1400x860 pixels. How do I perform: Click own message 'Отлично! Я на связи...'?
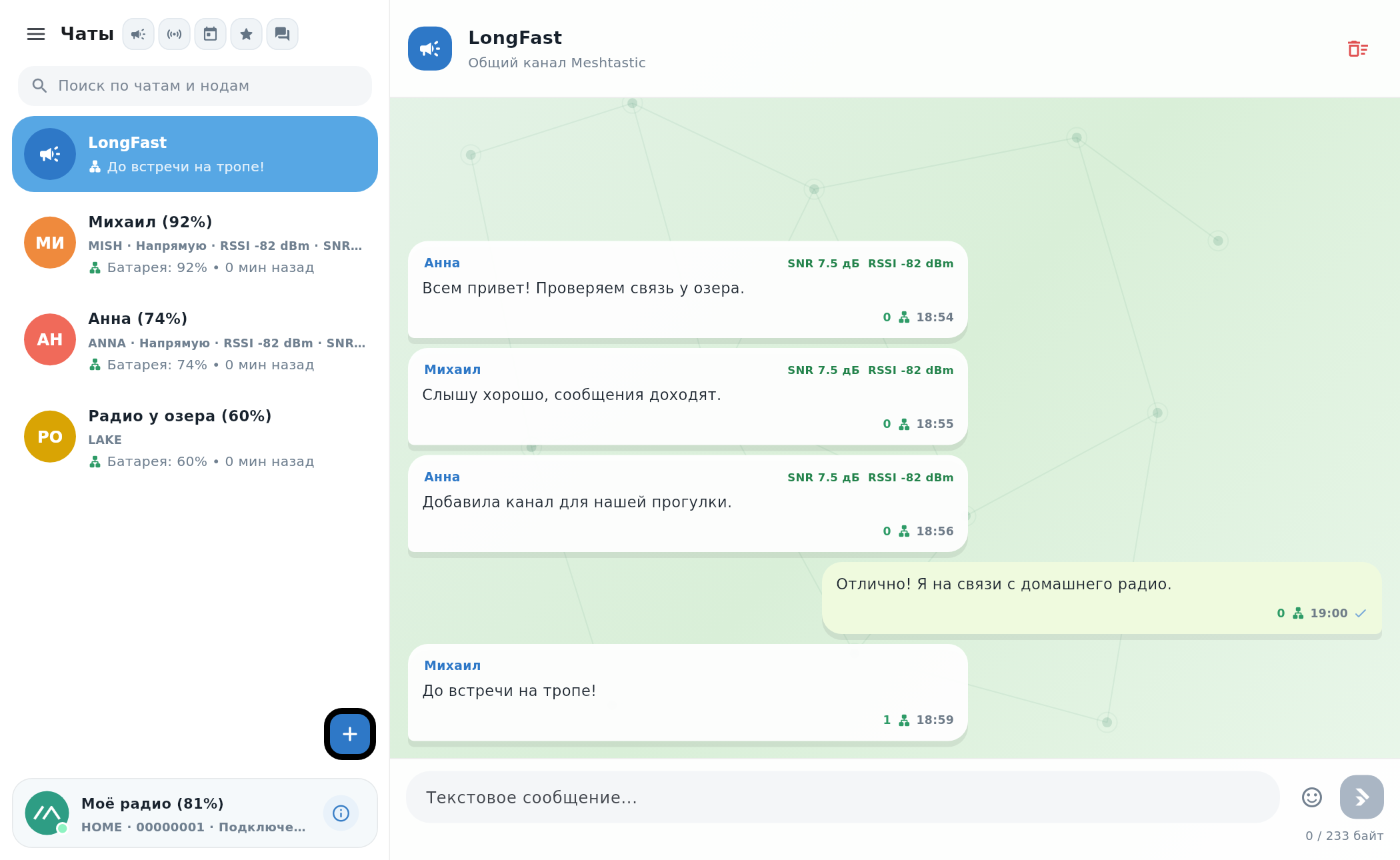(x=1102, y=598)
